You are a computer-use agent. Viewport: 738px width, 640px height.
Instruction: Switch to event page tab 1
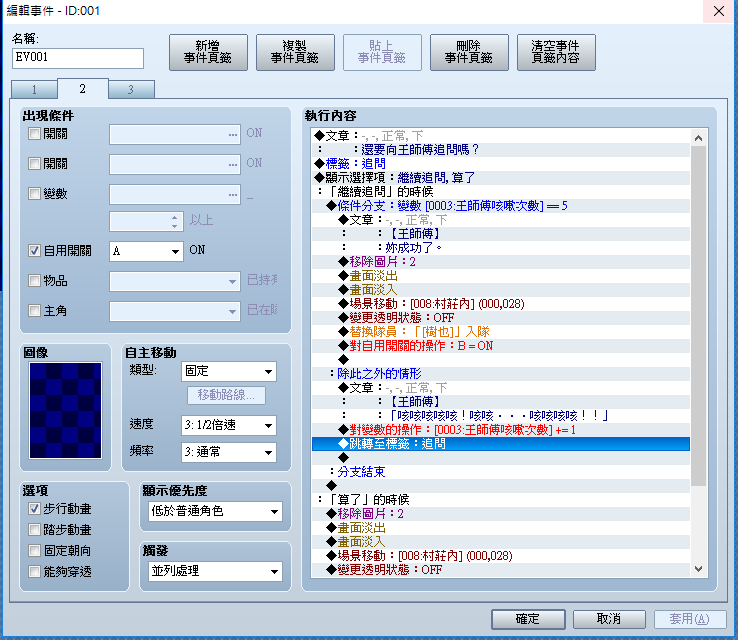pyautogui.click(x=34, y=89)
